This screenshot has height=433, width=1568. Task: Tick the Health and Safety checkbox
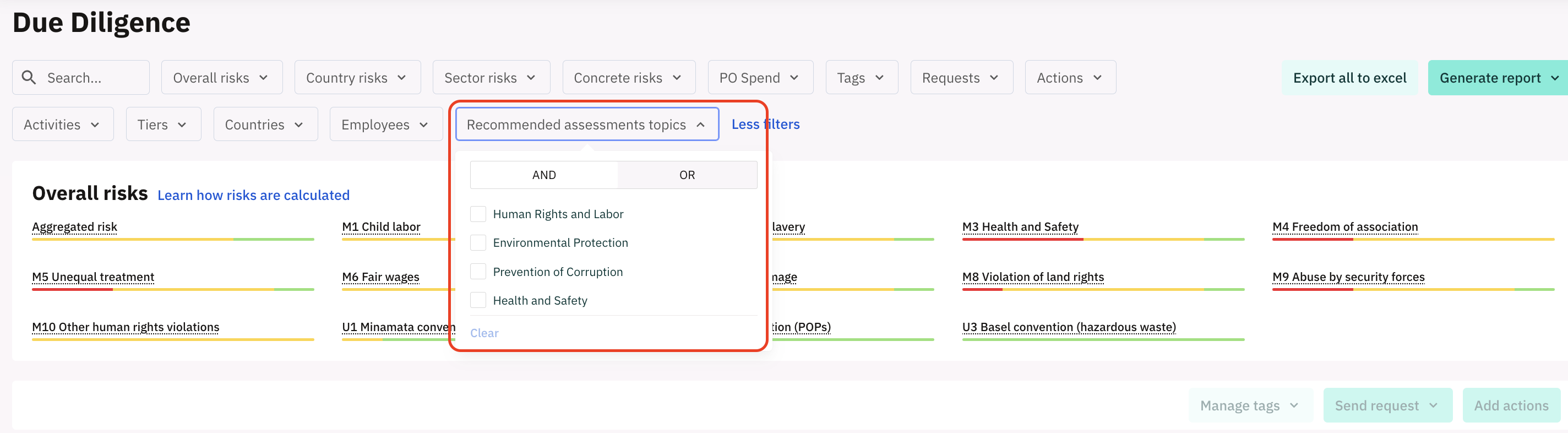coord(478,300)
